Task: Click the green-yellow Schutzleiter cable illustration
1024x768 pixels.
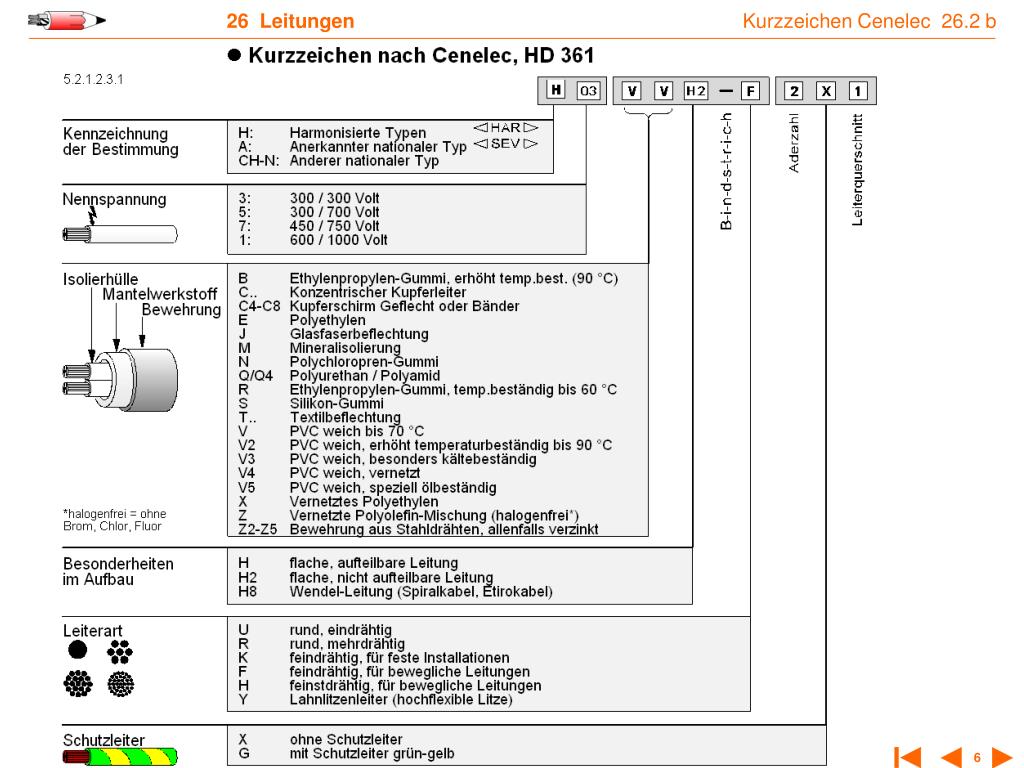Action: point(120,757)
